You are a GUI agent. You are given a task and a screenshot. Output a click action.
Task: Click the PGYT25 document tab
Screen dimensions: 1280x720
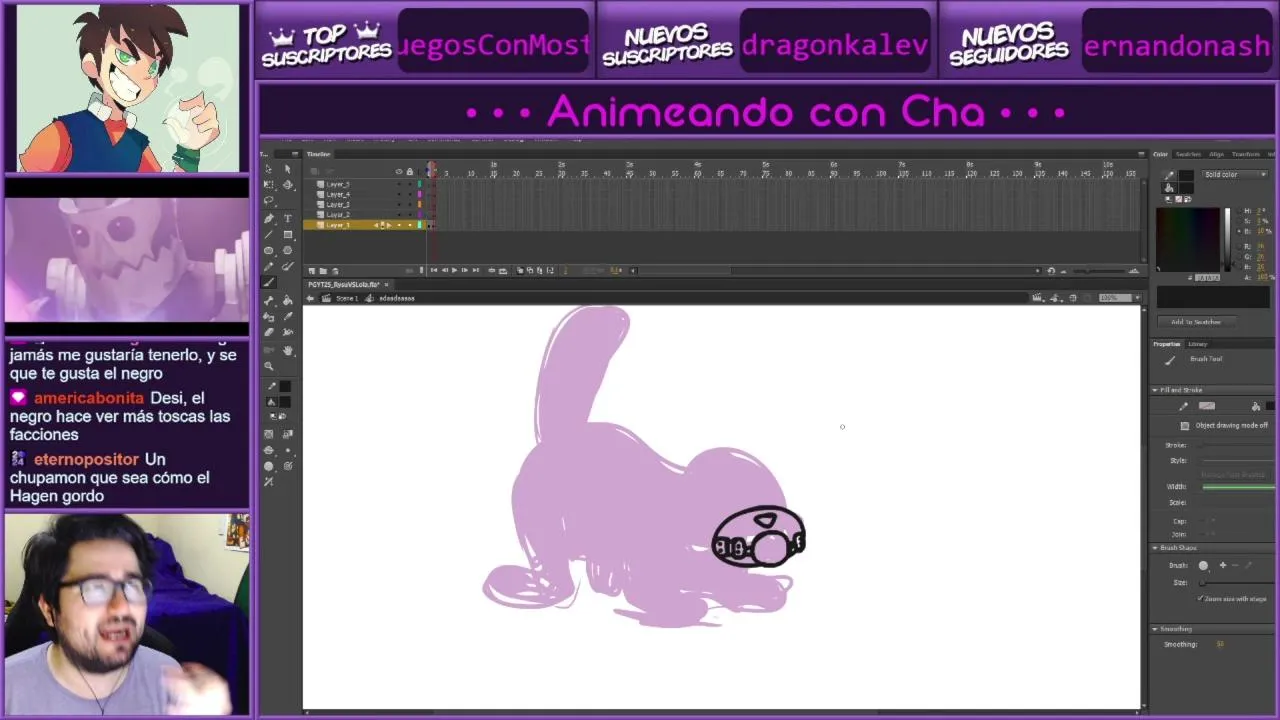pos(343,285)
